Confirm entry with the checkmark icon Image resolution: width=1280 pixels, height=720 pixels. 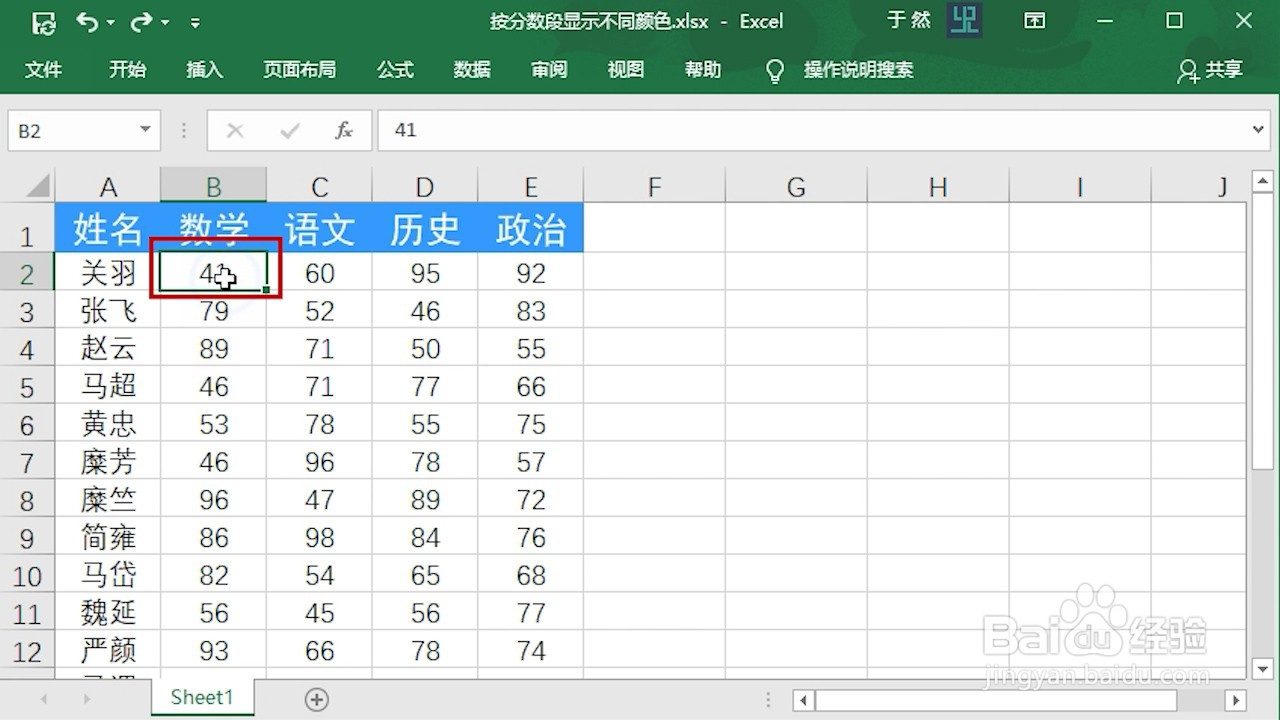[290, 130]
